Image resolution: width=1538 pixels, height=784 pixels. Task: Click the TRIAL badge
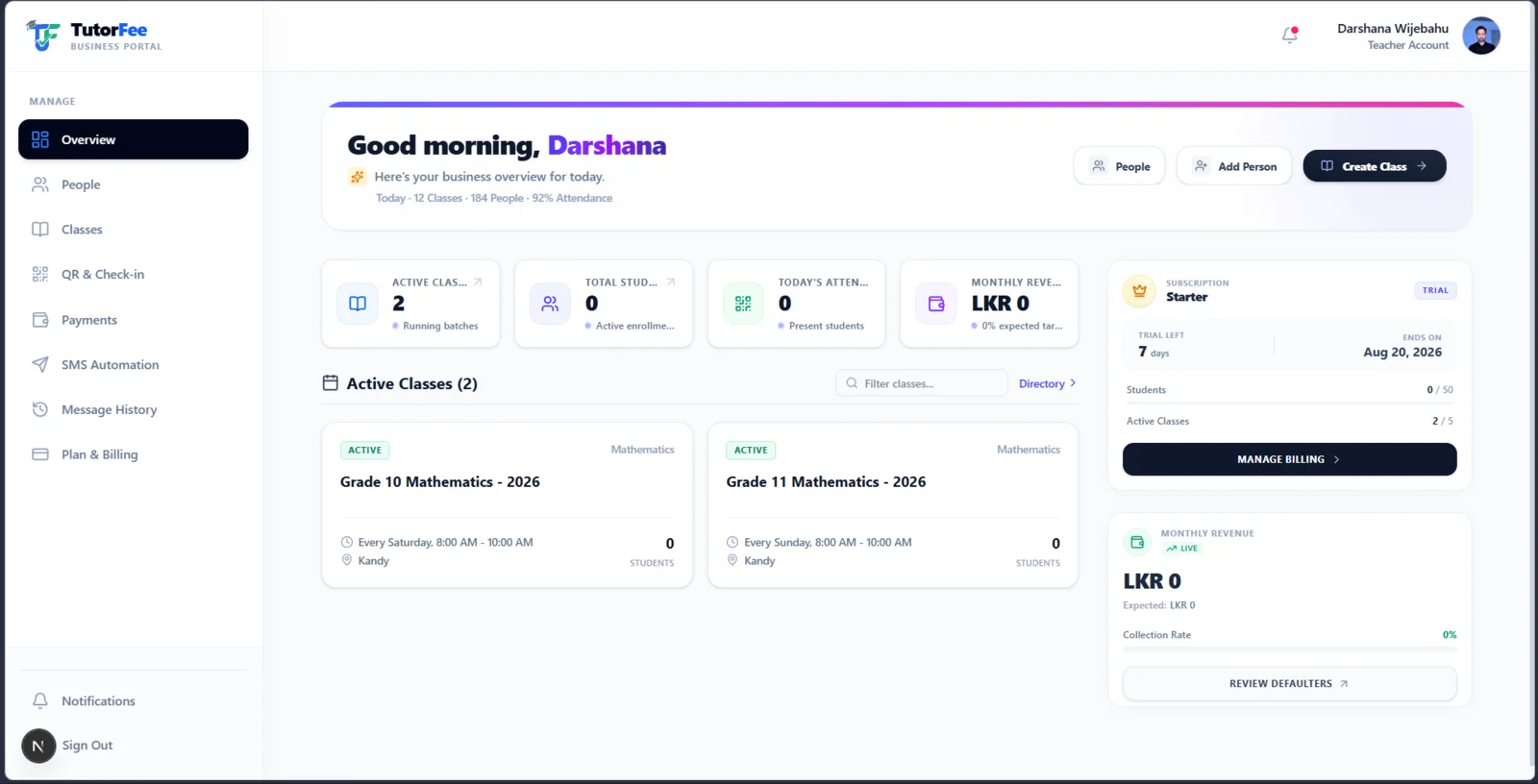point(1435,290)
